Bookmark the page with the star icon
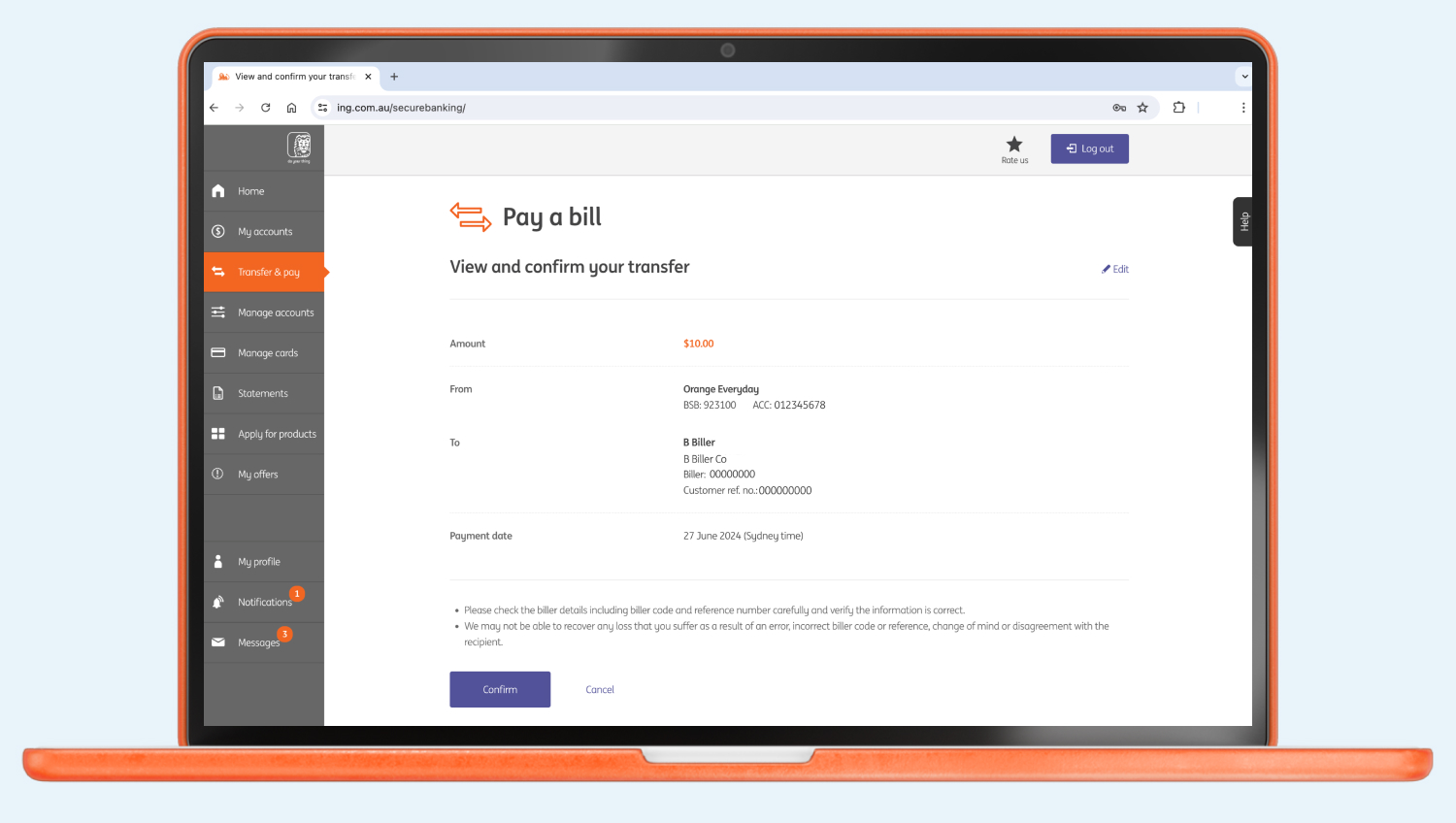This screenshot has height=823, width=1456. click(1142, 108)
